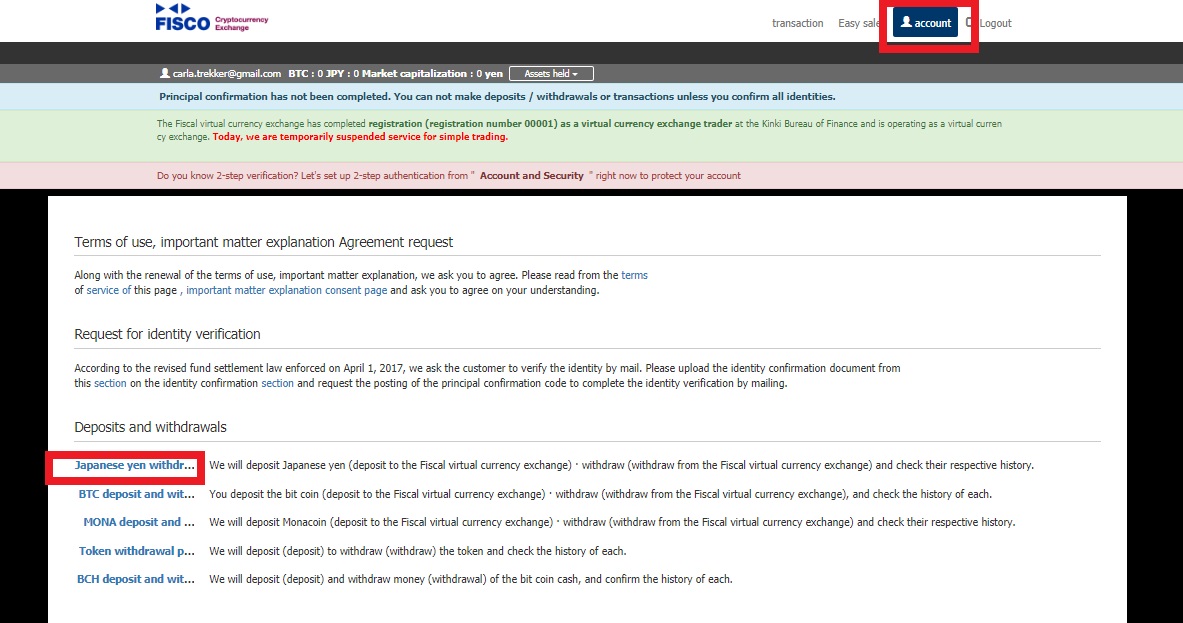Click the 'Deposits and withdrawals' heading

[x=150, y=427]
